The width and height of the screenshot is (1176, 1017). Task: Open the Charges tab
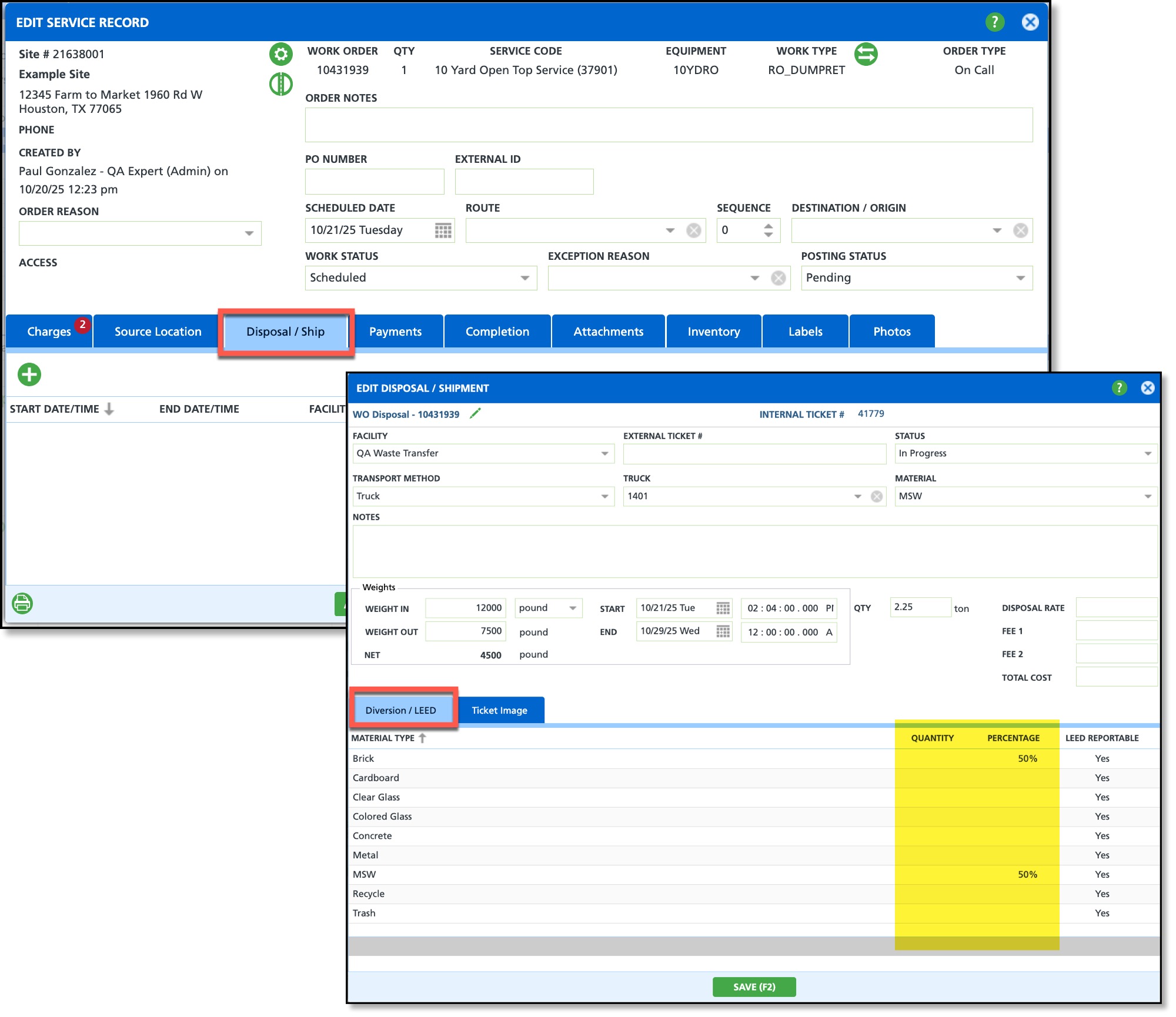tap(49, 332)
